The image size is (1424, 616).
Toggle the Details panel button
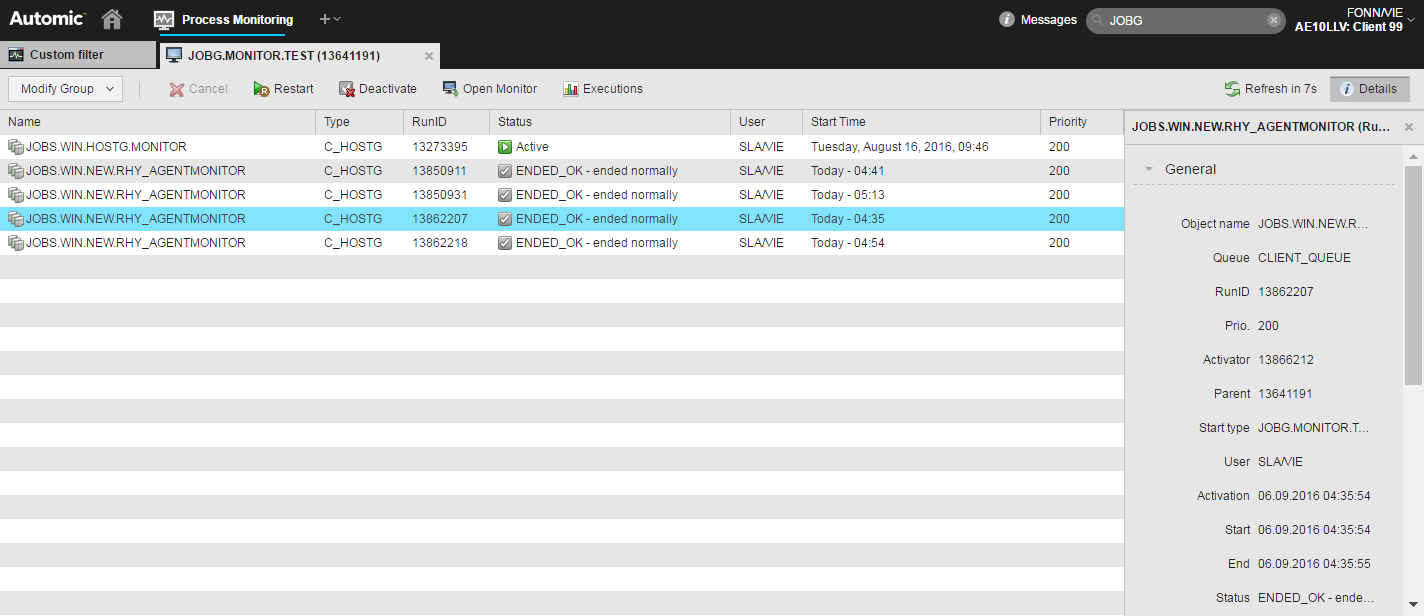[1369, 88]
